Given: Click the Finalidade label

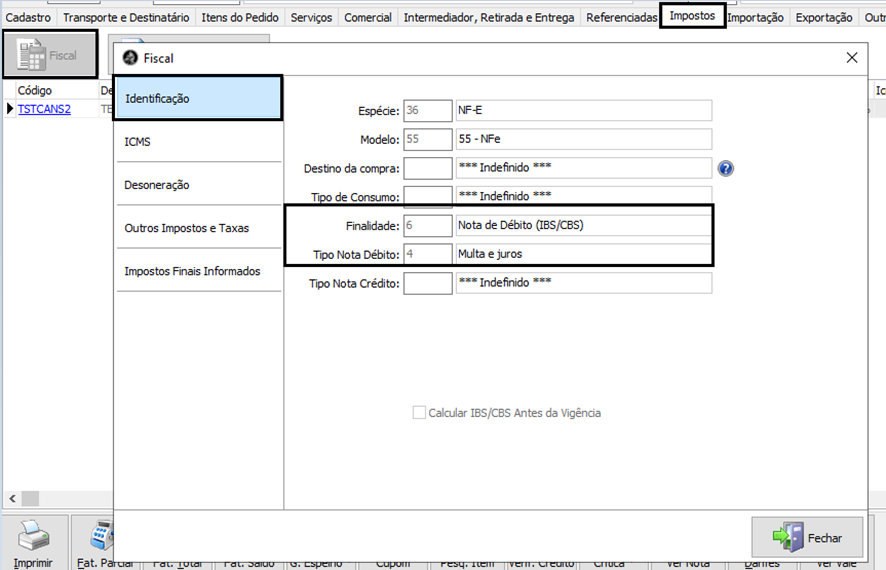Looking at the screenshot, I should [372, 226].
